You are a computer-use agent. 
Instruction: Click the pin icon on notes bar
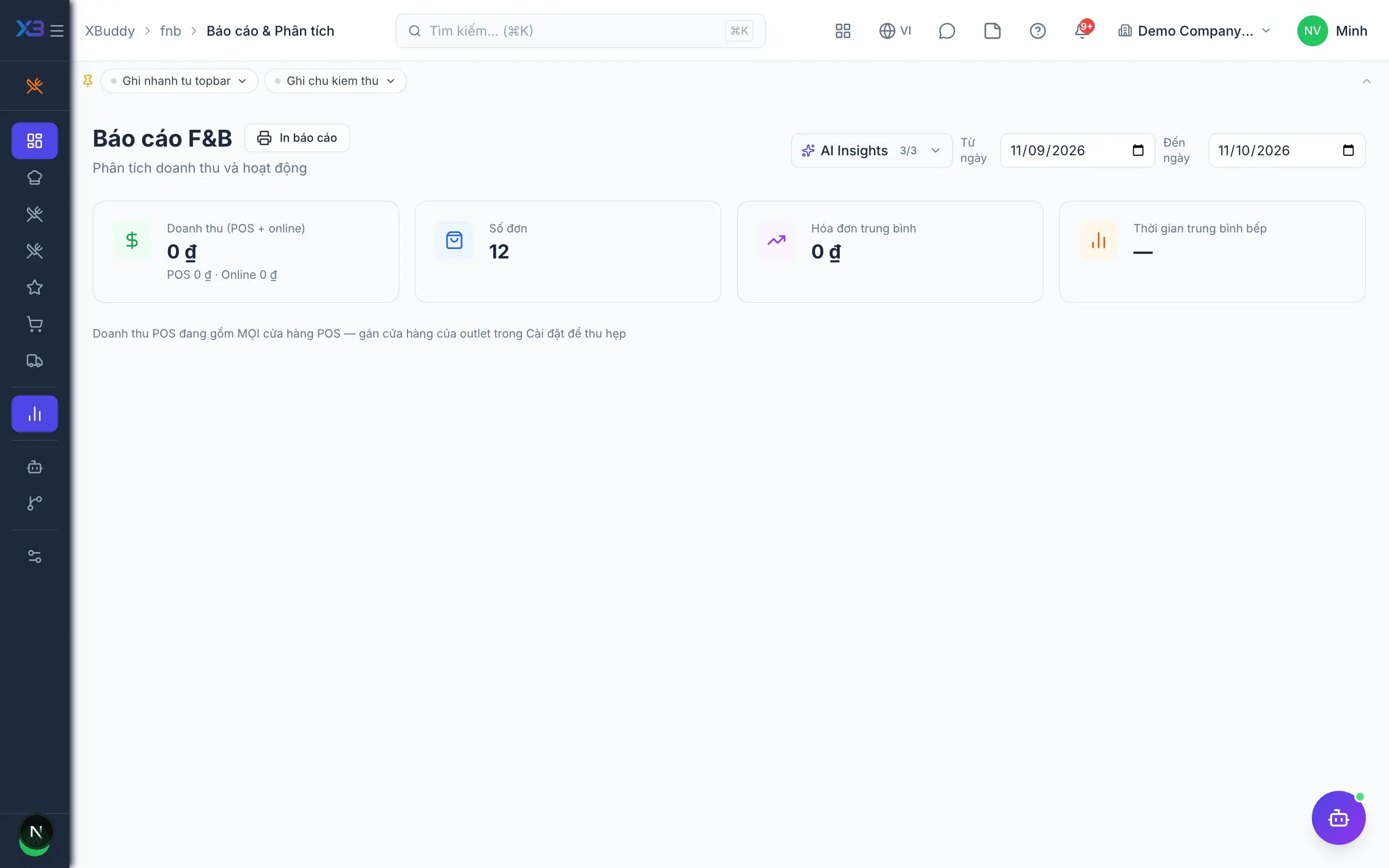point(88,81)
